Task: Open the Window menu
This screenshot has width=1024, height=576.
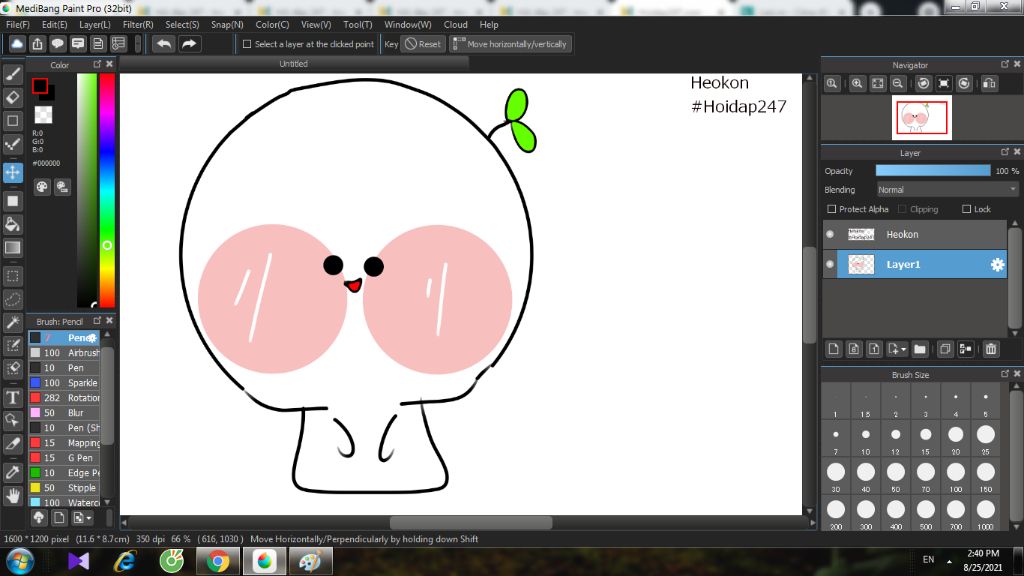Action: click(x=408, y=24)
